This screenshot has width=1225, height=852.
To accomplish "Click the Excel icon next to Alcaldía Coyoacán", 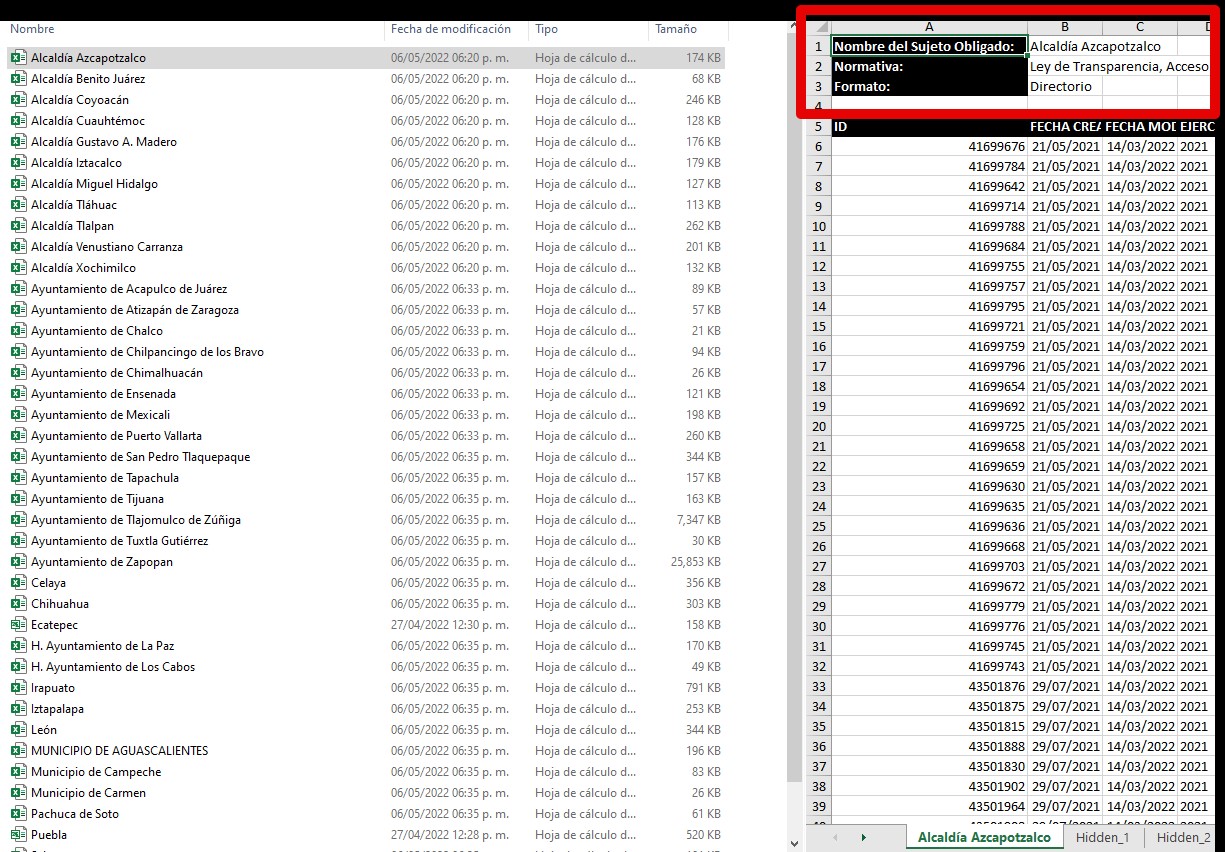I will pyautogui.click(x=18, y=100).
